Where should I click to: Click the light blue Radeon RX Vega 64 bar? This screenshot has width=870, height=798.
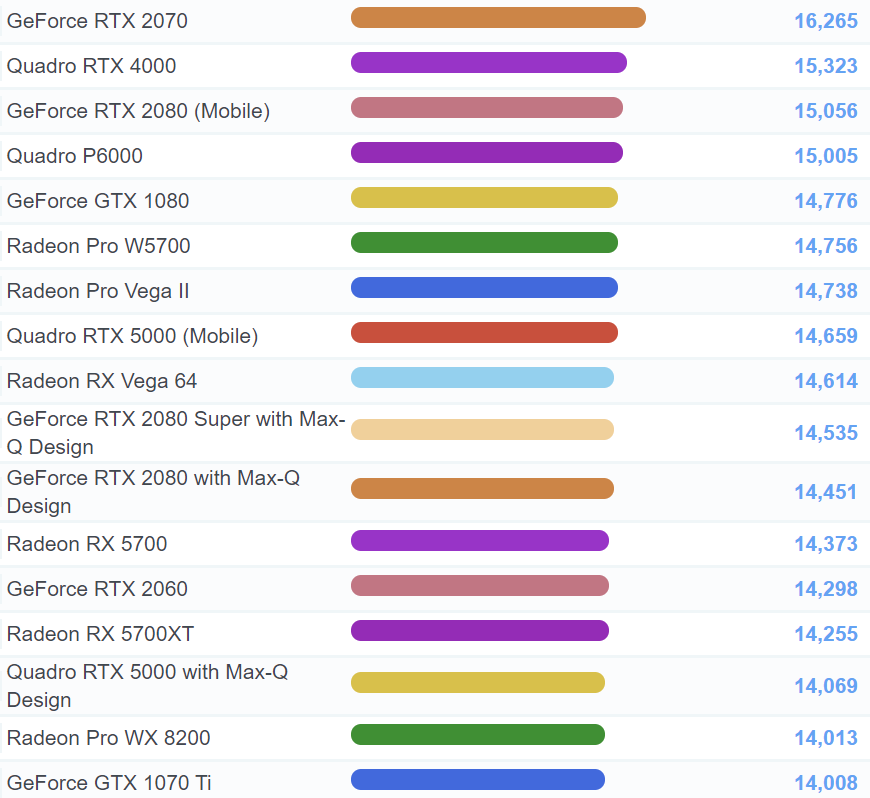[483, 377]
